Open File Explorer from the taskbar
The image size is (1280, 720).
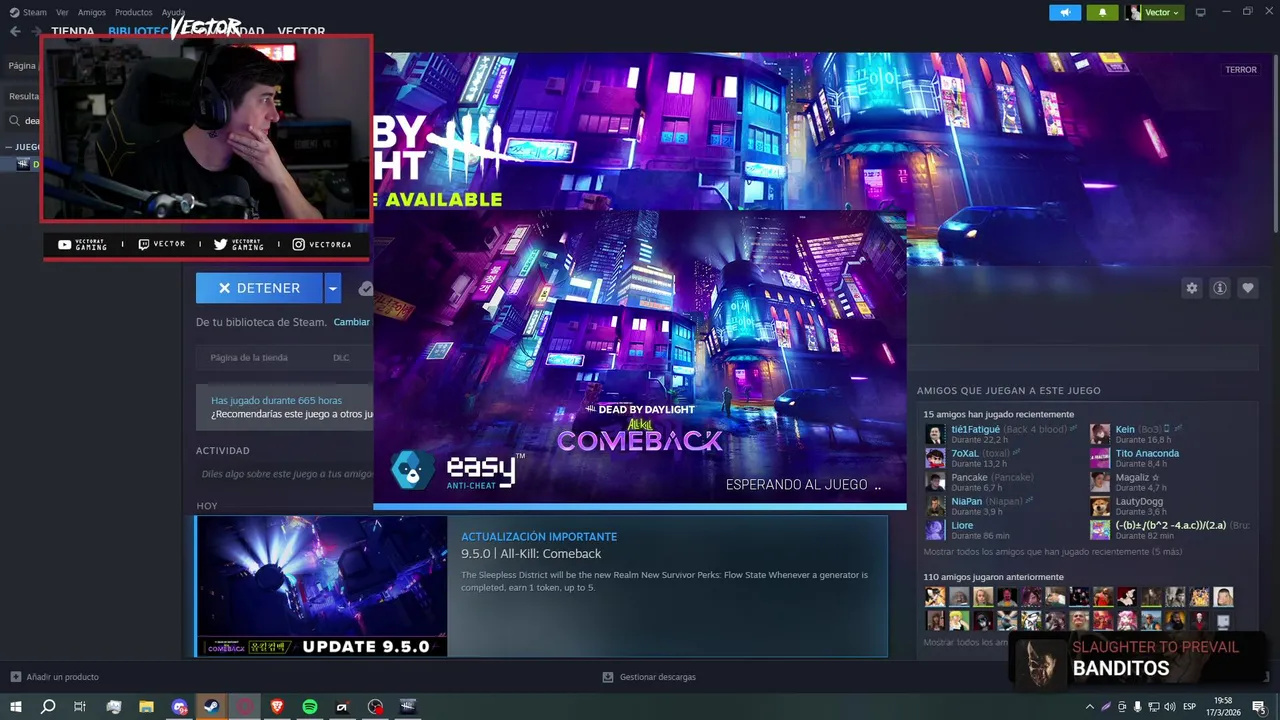[146, 706]
